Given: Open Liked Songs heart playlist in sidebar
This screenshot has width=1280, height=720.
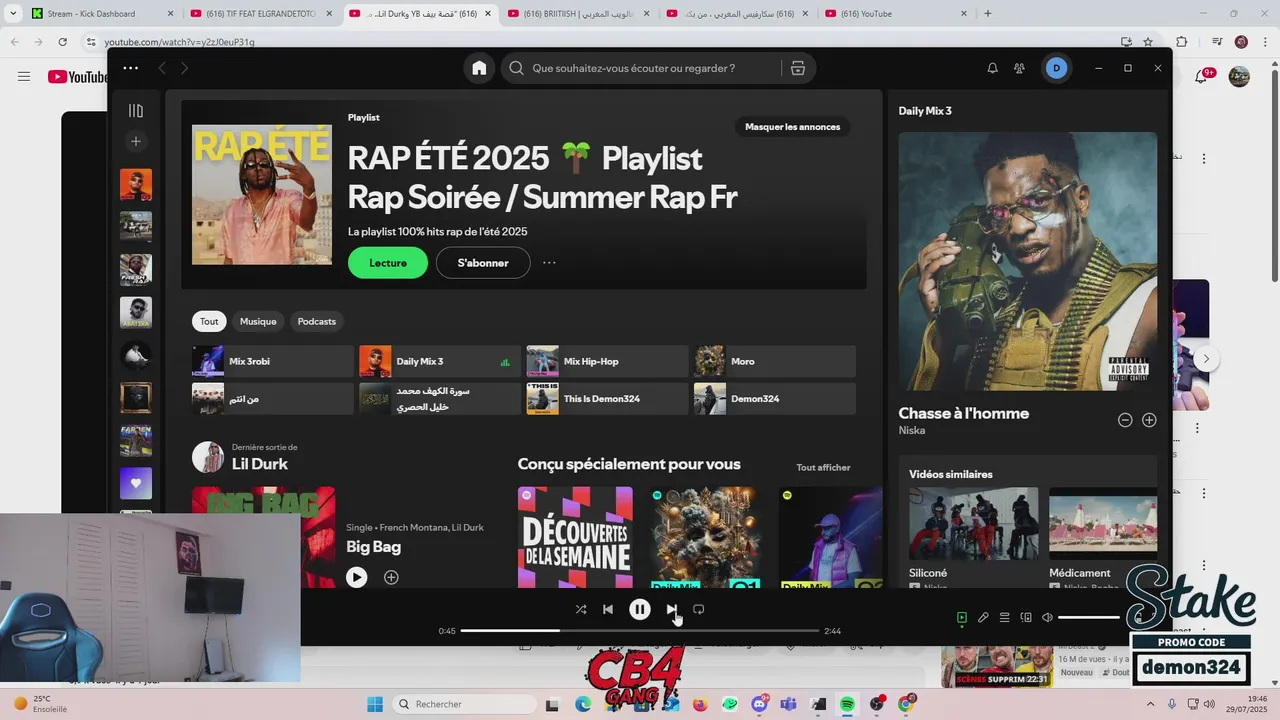Looking at the screenshot, I should pos(136,483).
